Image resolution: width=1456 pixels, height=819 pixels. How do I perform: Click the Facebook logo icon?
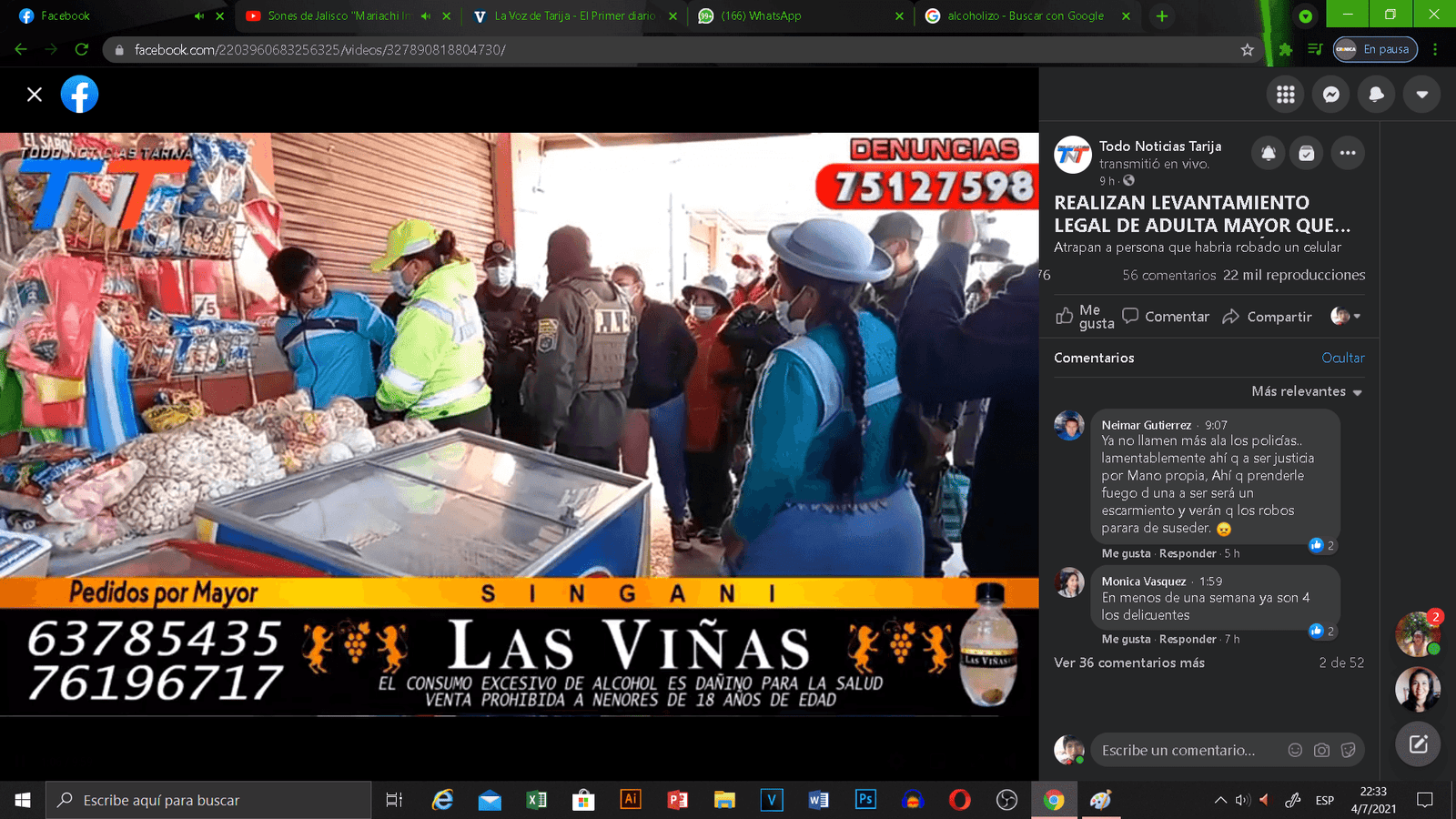80,95
